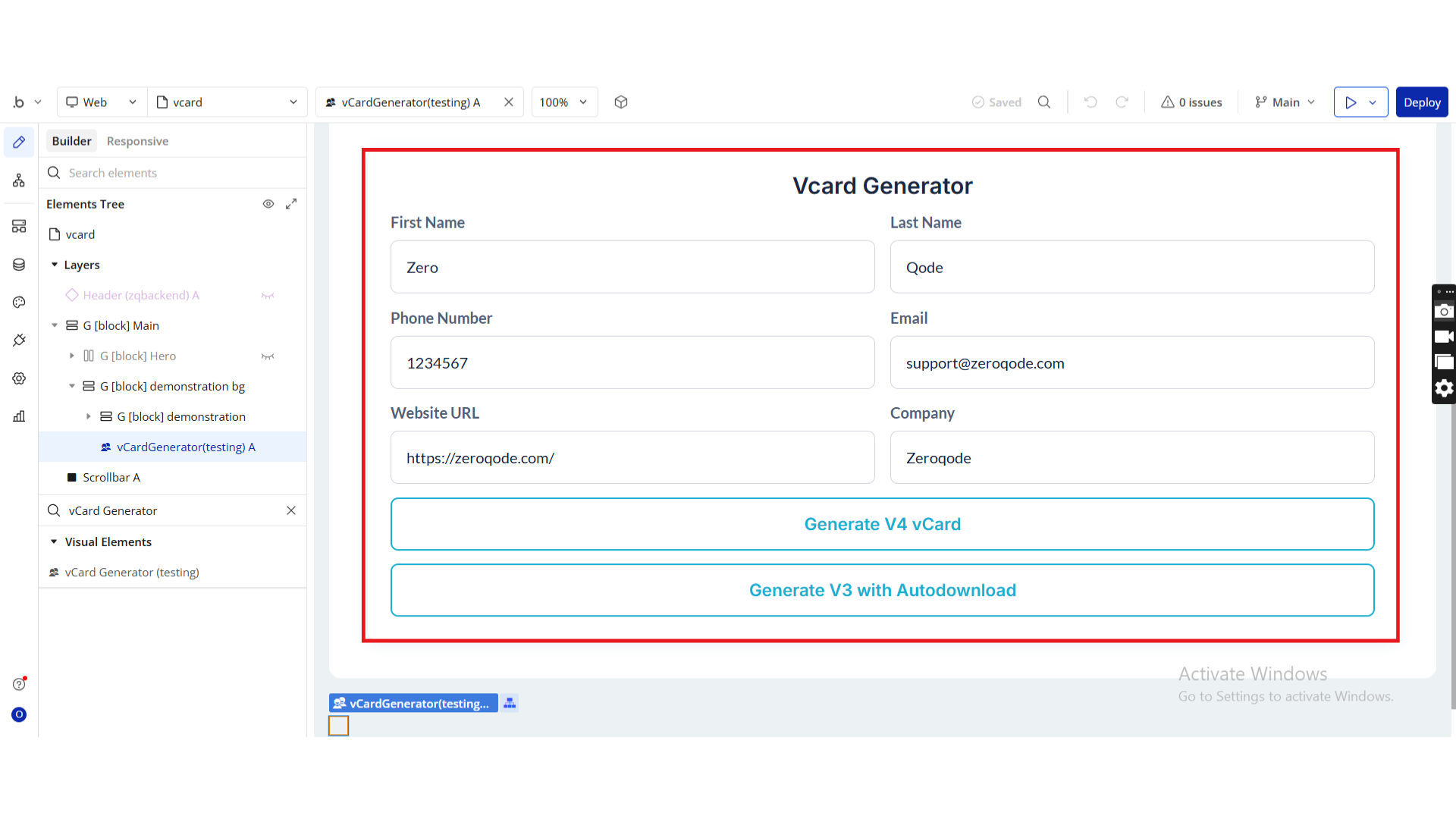Select the Builder tab
Viewport: 1456px width, 819px height.
click(71, 141)
